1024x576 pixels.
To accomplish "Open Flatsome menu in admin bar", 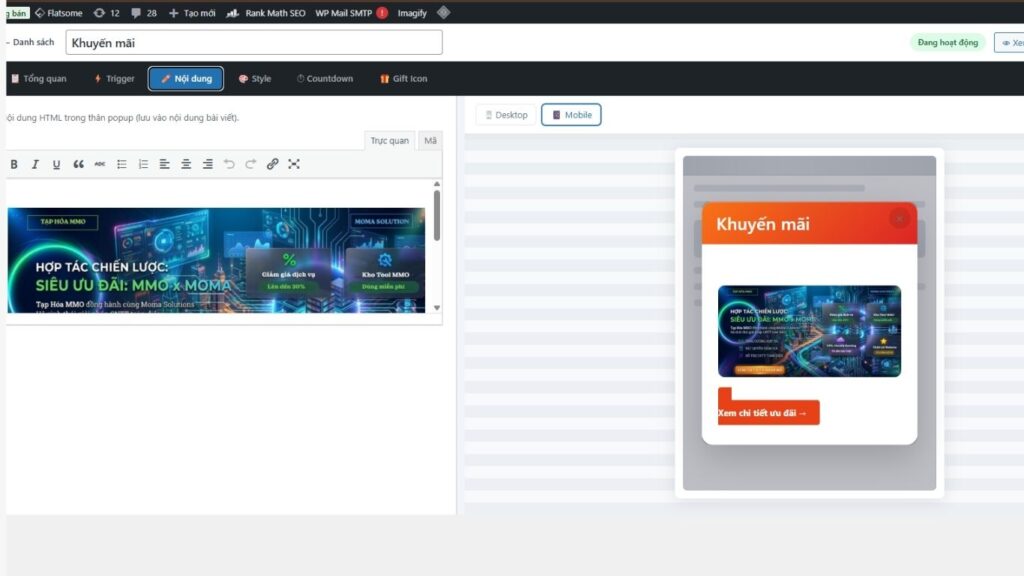I will (59, 12).
